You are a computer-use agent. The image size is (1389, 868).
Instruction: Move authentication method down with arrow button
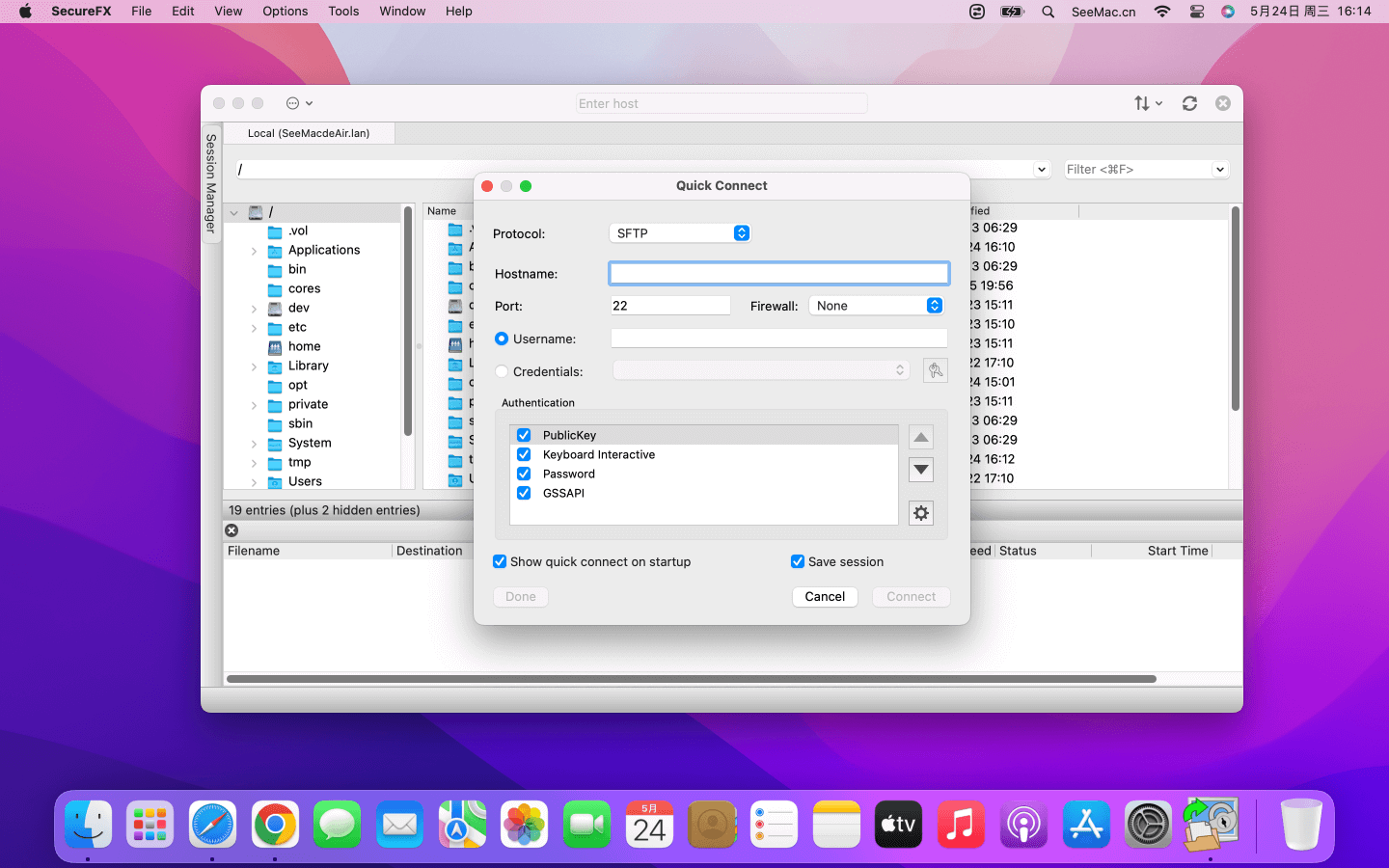coord(921,470)
